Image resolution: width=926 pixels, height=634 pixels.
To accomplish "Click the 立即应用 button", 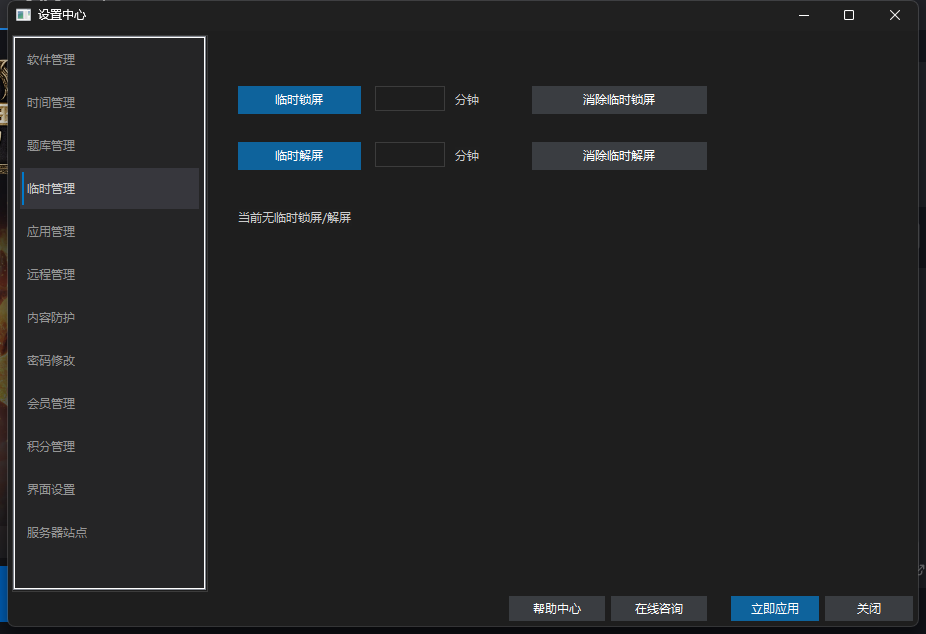I will point(775,609).
